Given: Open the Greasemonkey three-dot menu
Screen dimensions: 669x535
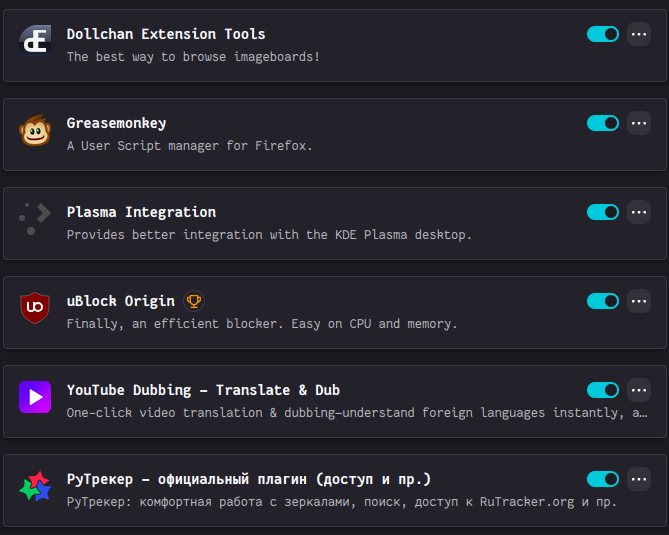Looking at the screenshot, I should [x=639, y=123].
